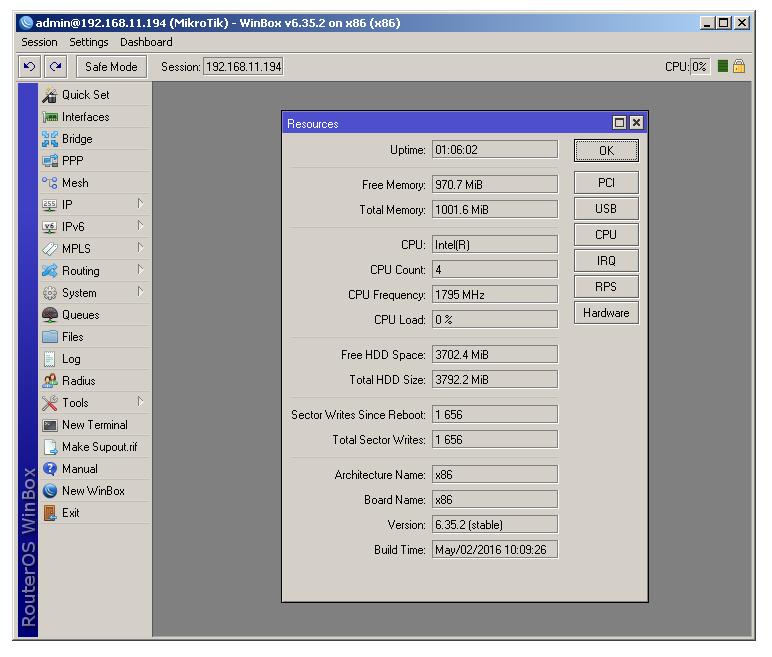The width and height of the screenshot is (772, 657).
Task: Open the Bridge configuration
Action: pos(76,139)
